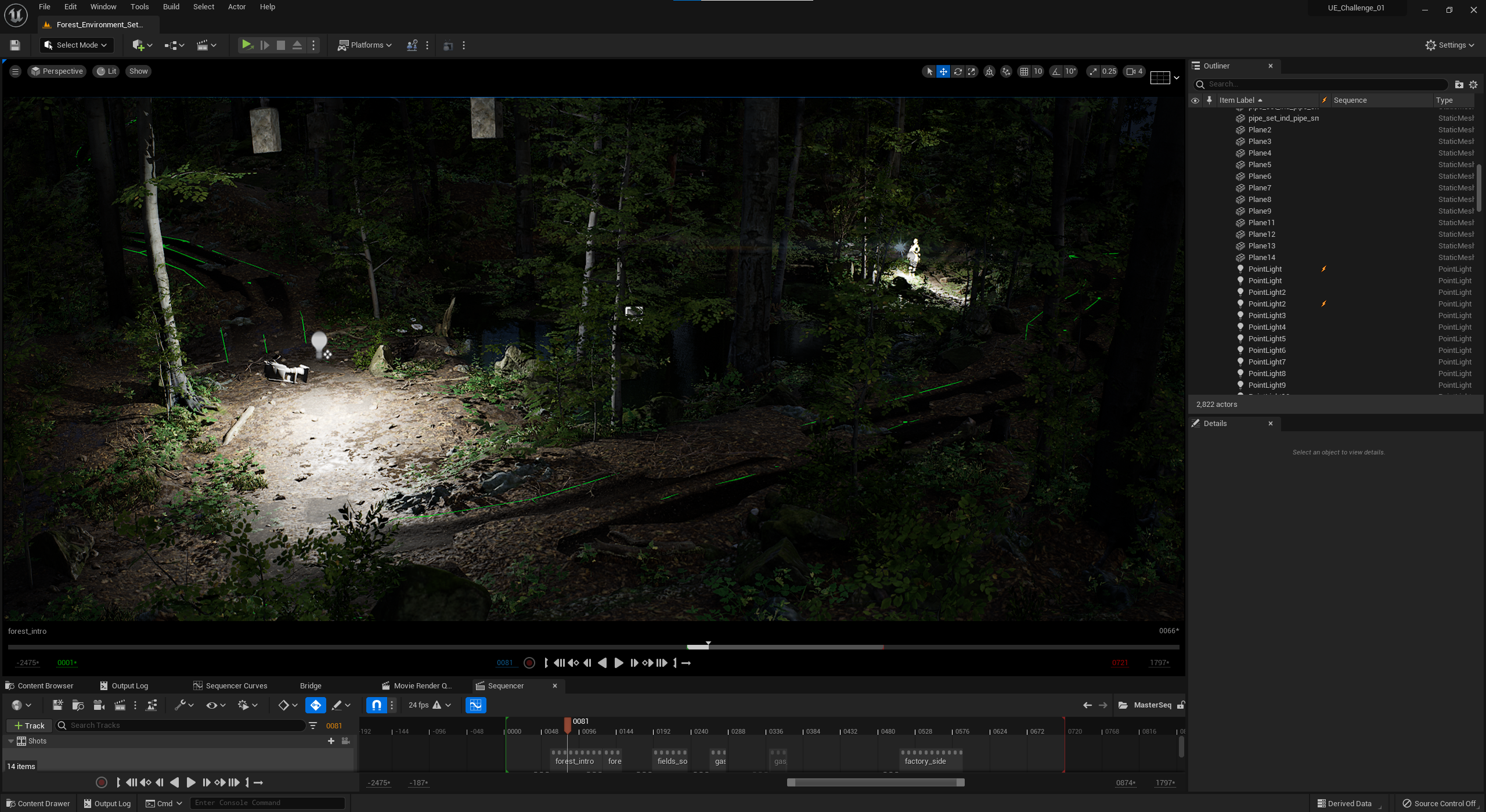Screen dimensions: 1486x812
Task: Click the Search Tracks input field
Action: click(181, 726)
